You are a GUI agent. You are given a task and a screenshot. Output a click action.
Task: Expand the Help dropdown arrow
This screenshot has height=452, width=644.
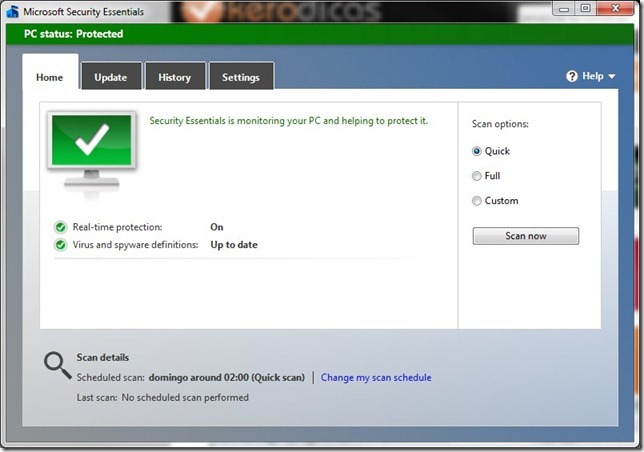[612, 76]
